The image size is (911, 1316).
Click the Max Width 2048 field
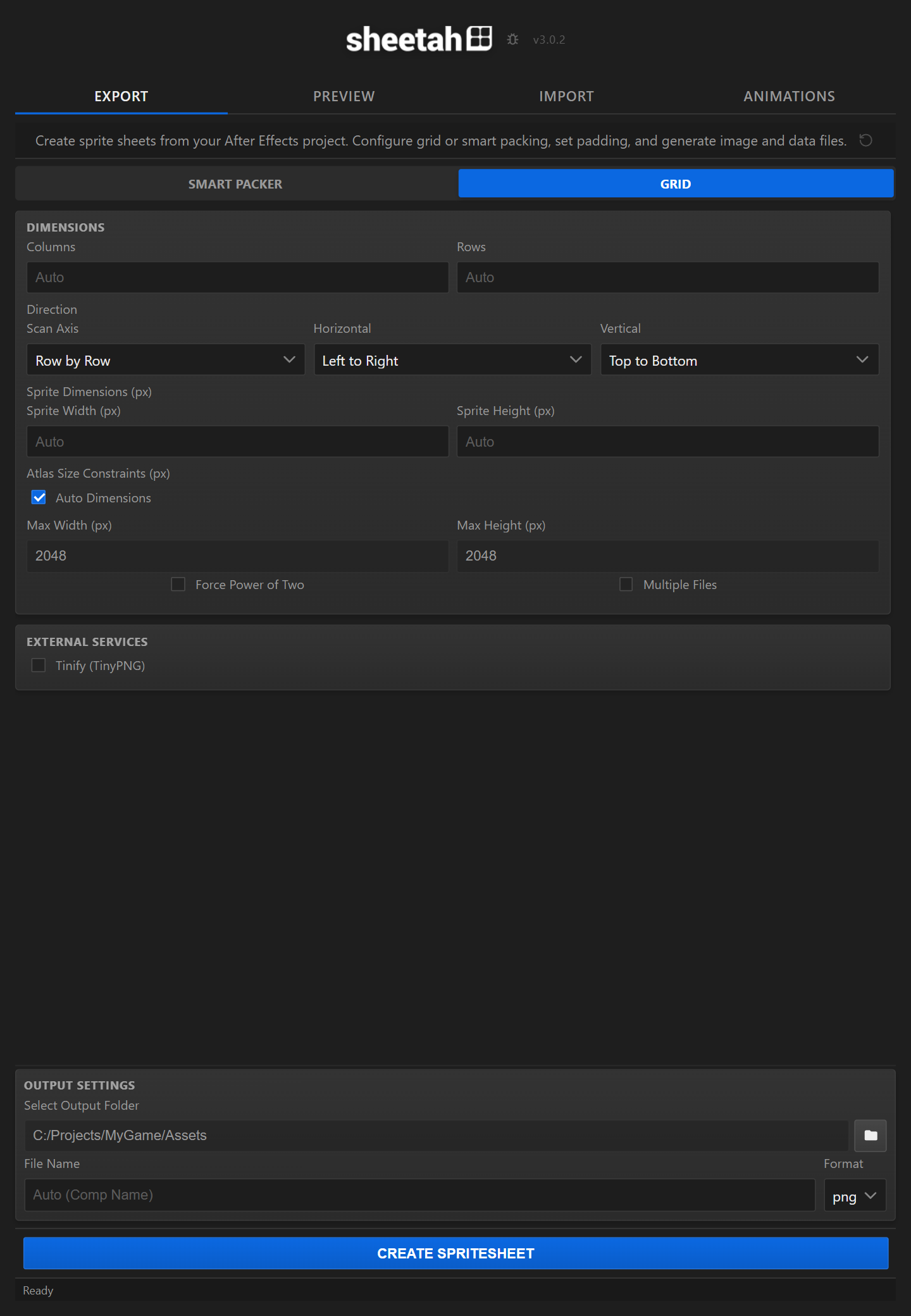pos(237,556)
